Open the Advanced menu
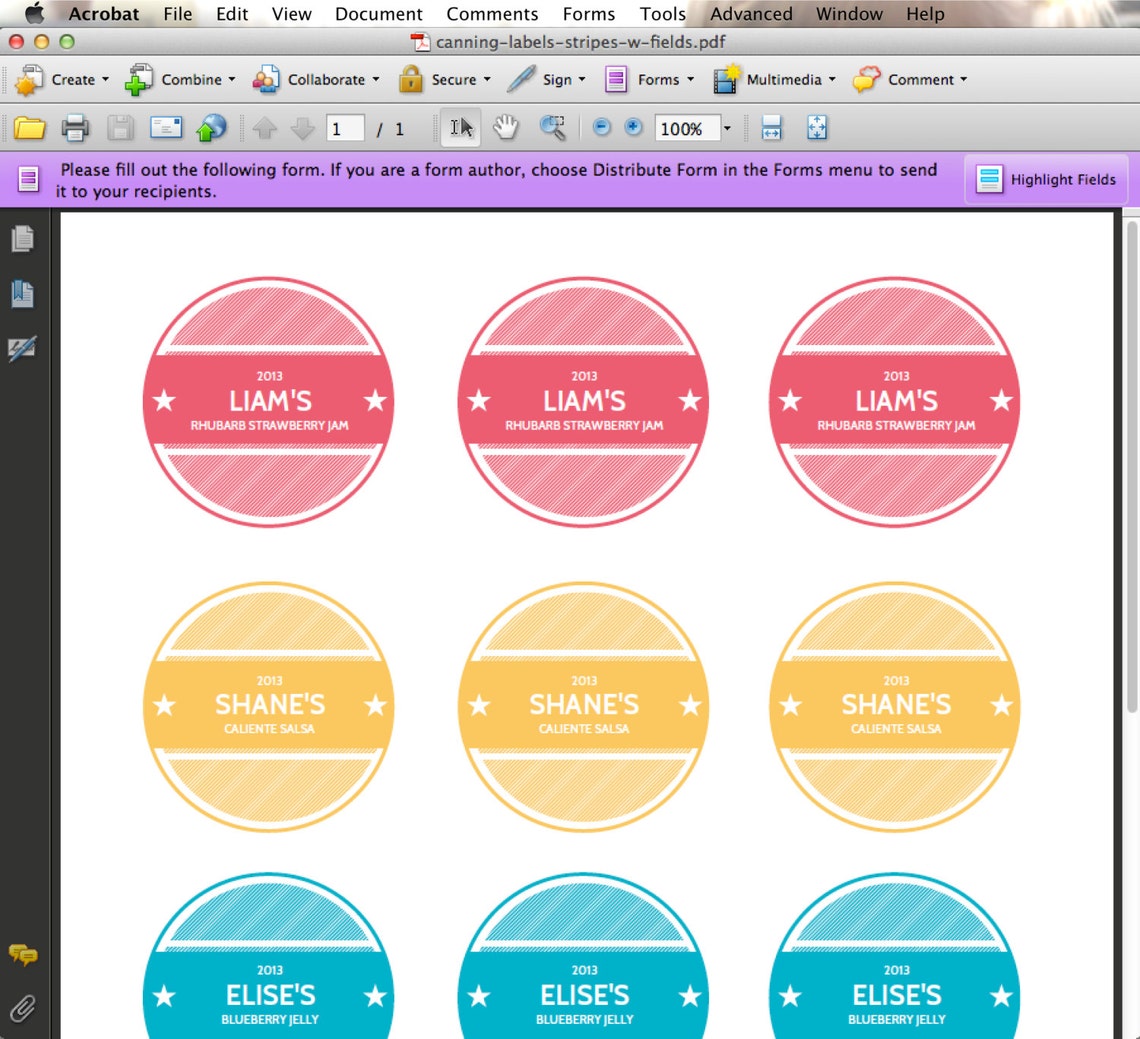 tap(751, 14)
